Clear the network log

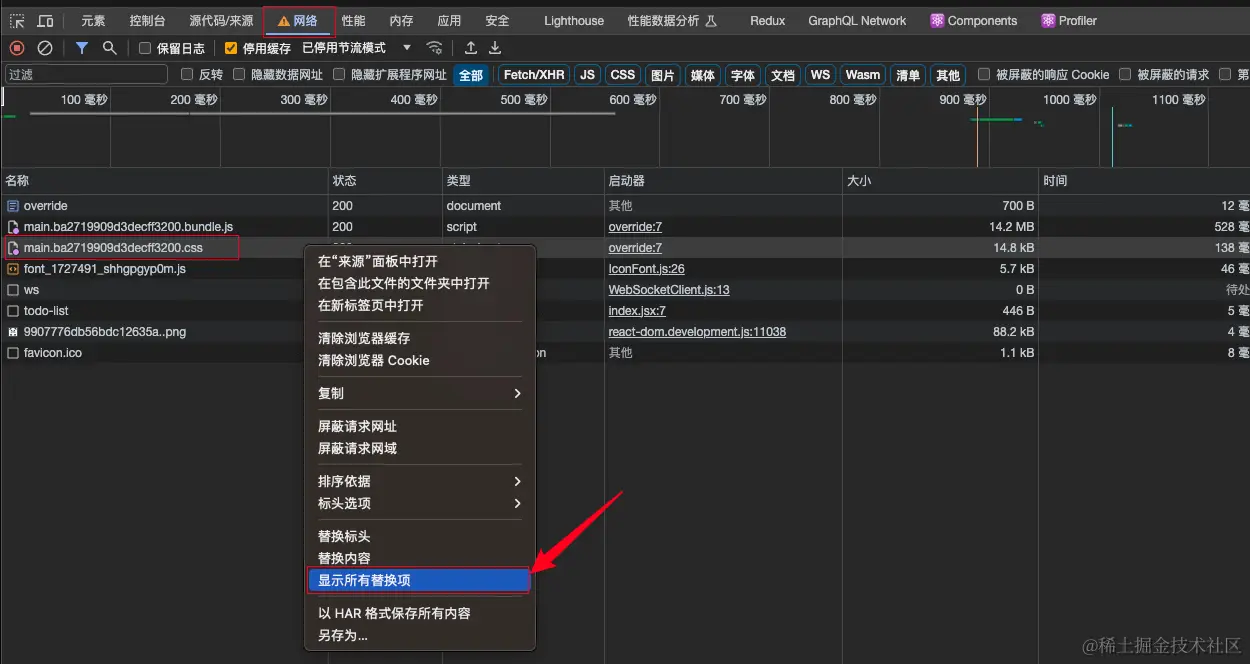[45, 48]
